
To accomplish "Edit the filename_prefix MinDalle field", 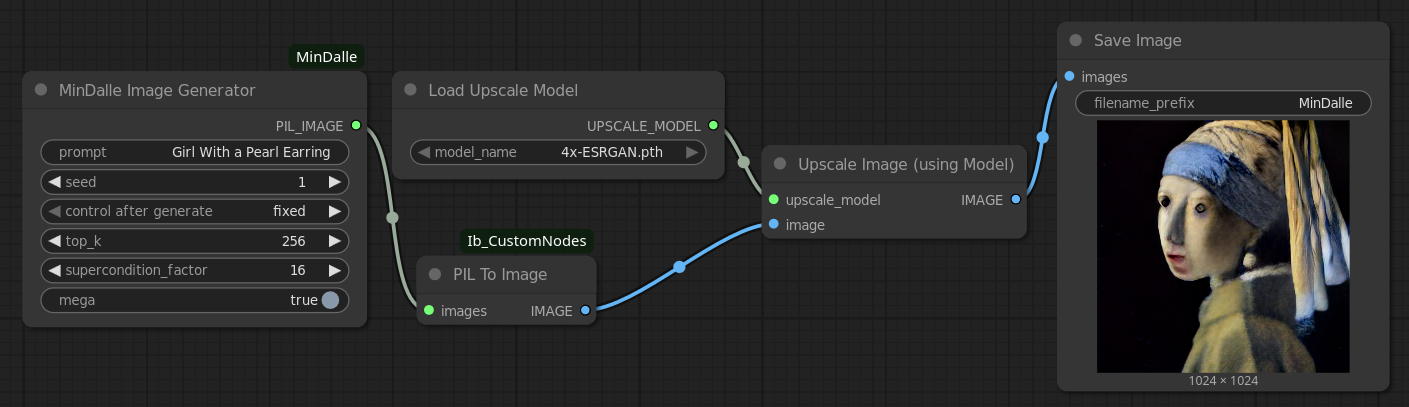I will pyautogui.click(x=1223, y=103).
